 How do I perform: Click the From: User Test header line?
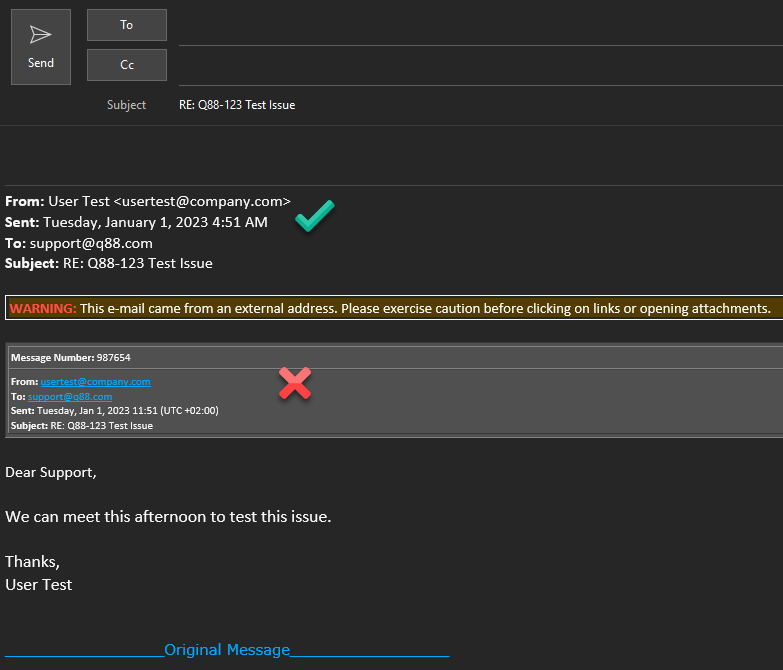[147, 201]
